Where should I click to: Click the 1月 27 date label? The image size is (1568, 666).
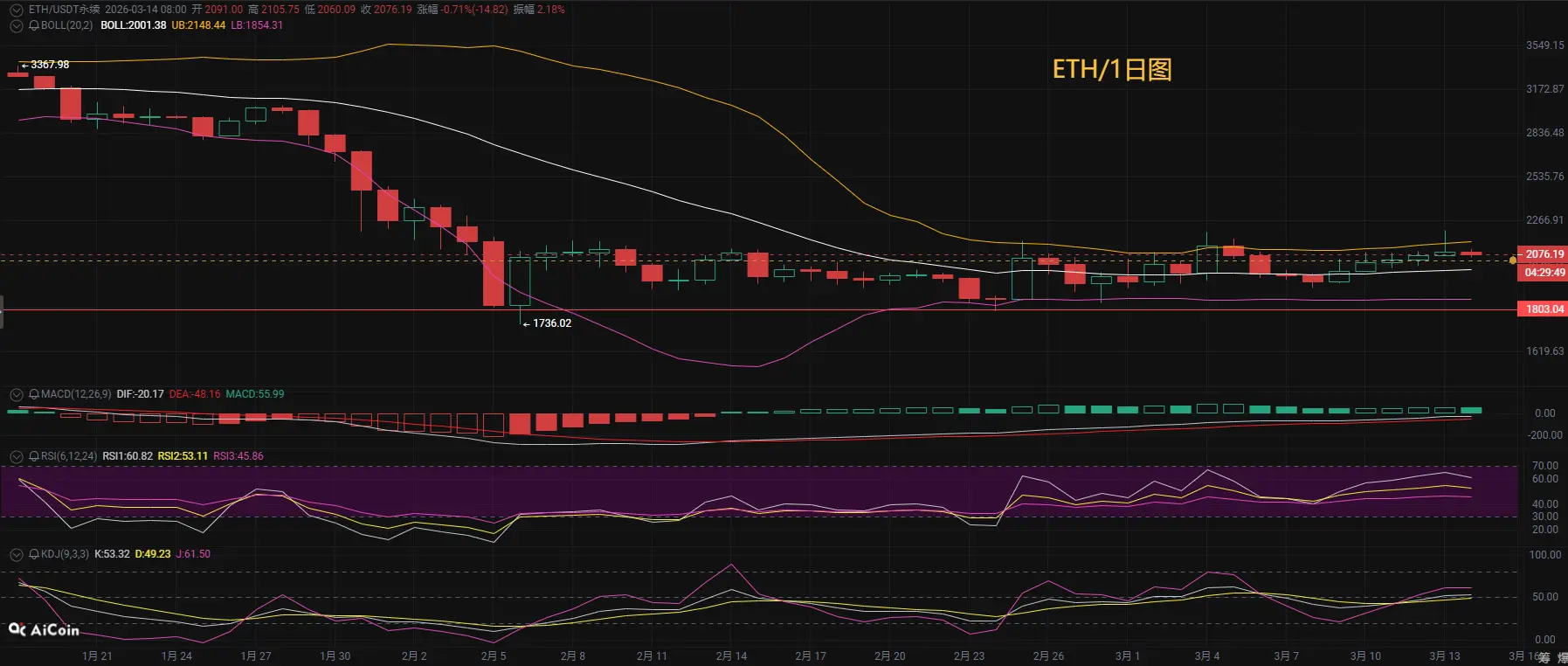[x=256, y=656]
